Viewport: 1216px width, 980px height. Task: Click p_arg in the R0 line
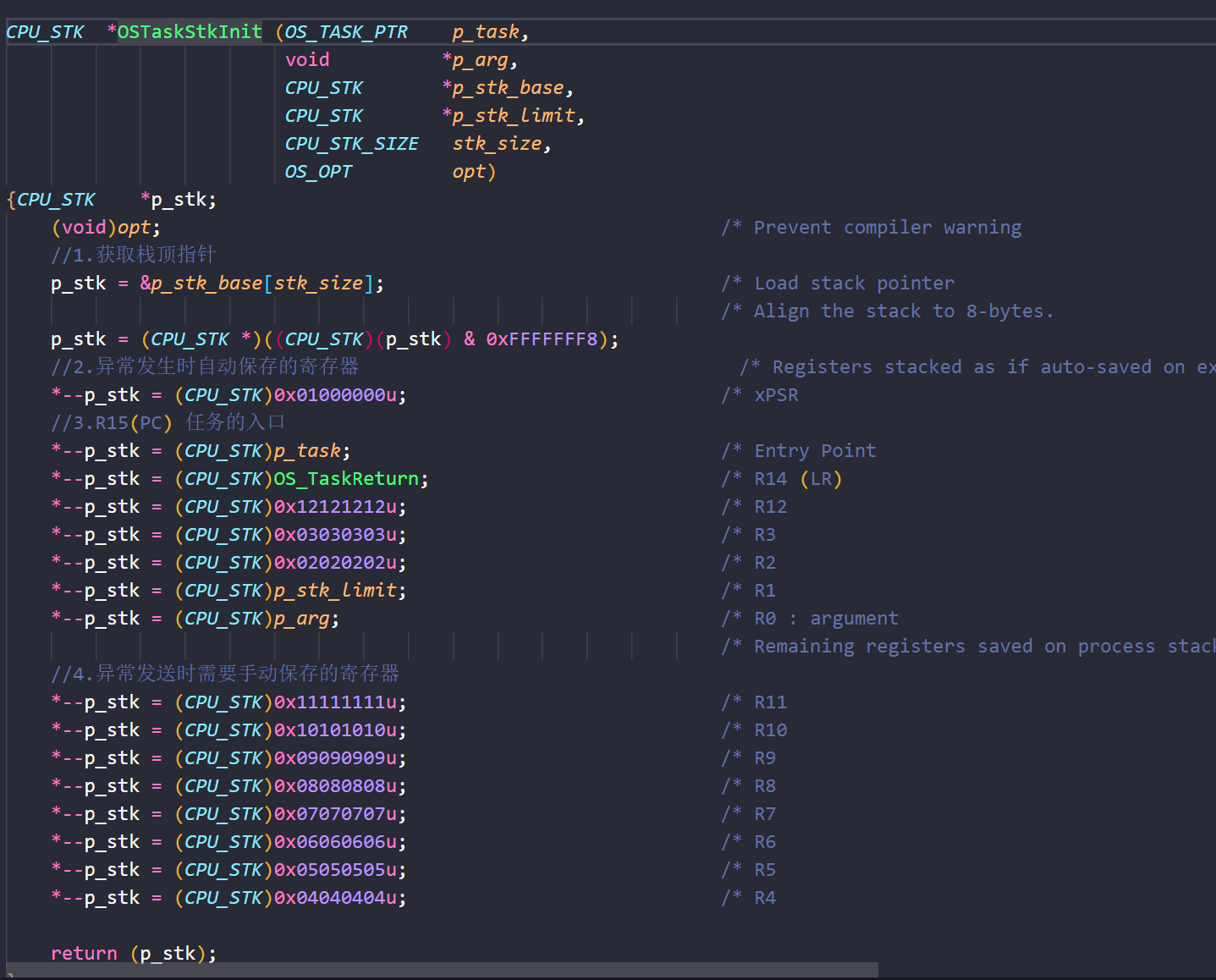(x=301, y=619)
